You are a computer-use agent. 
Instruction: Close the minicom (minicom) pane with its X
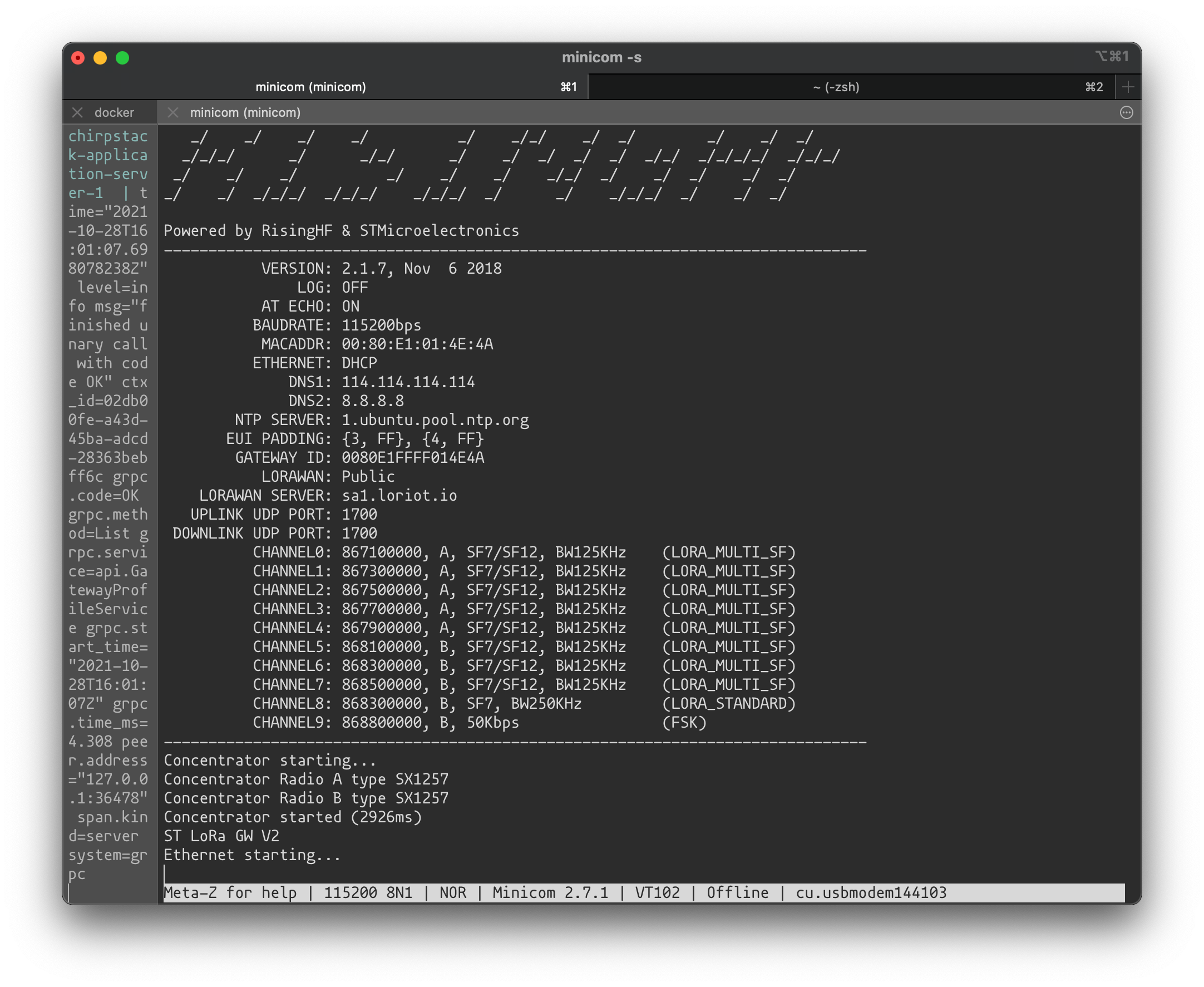pyautogui.click(x=173, y=112)
